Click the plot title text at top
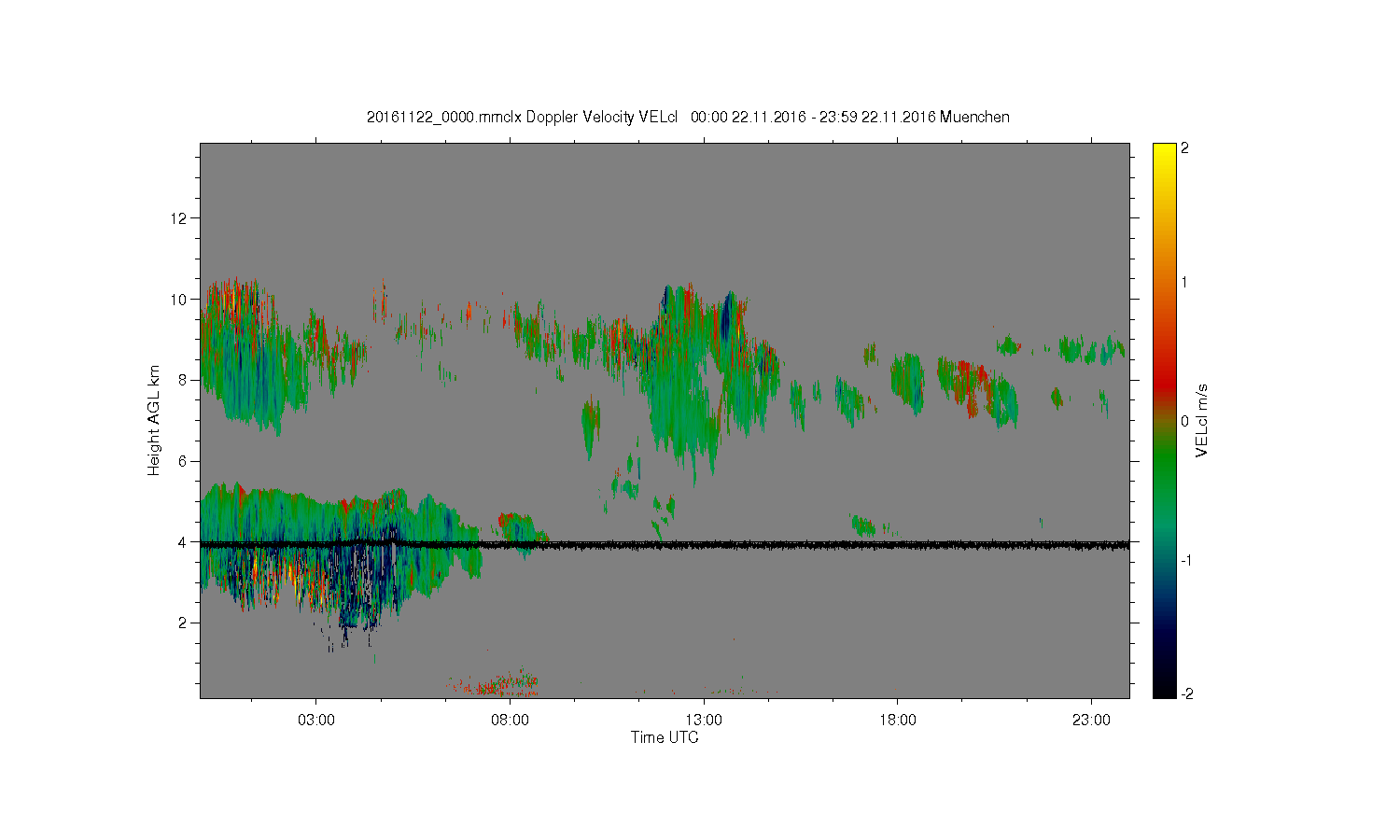The width and height of the screenshot is (1400, 840). [688, 118]
